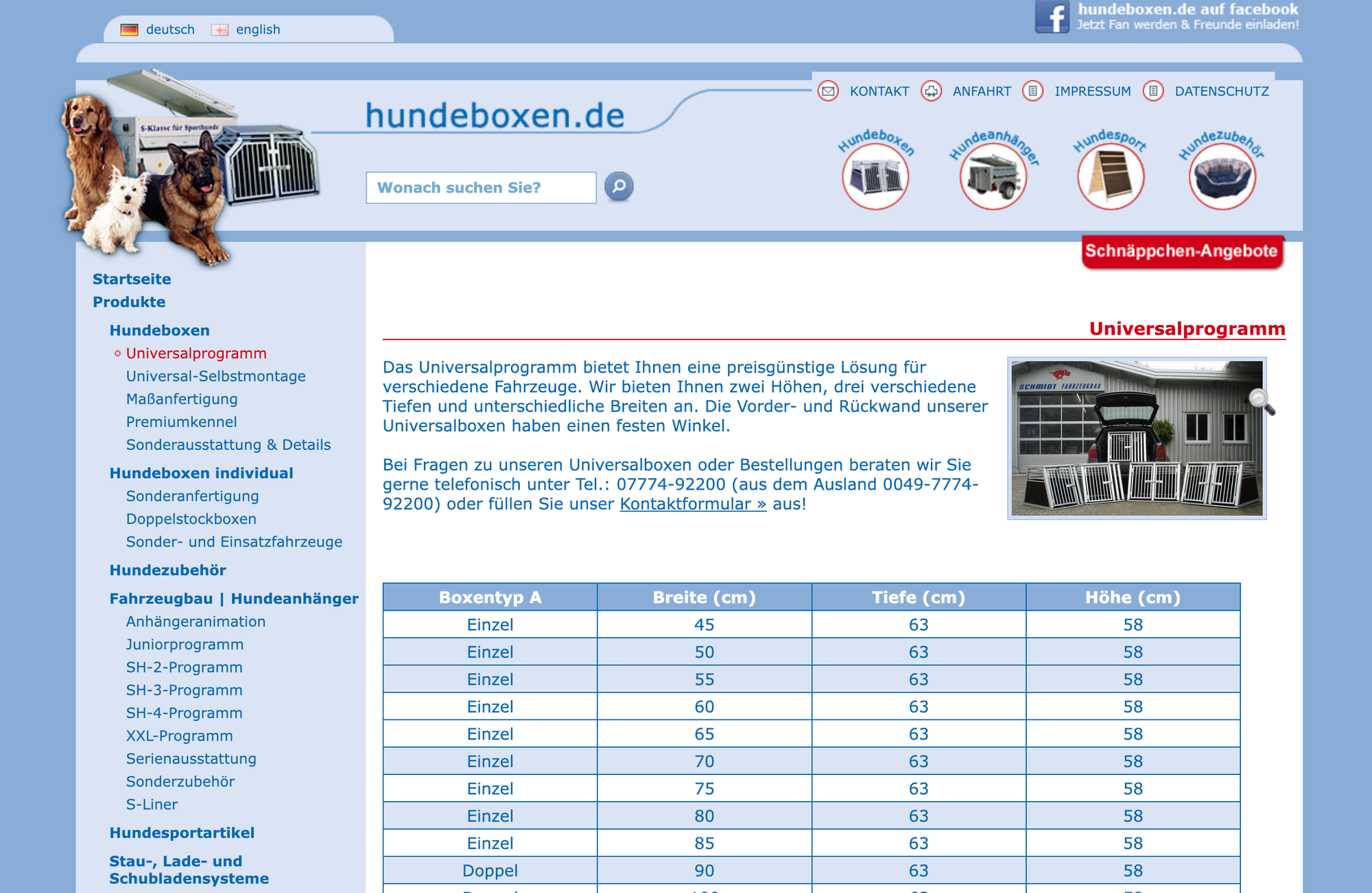Switch language to english
The height and width of the screenshot is (893, 1372).
[258, 29]
